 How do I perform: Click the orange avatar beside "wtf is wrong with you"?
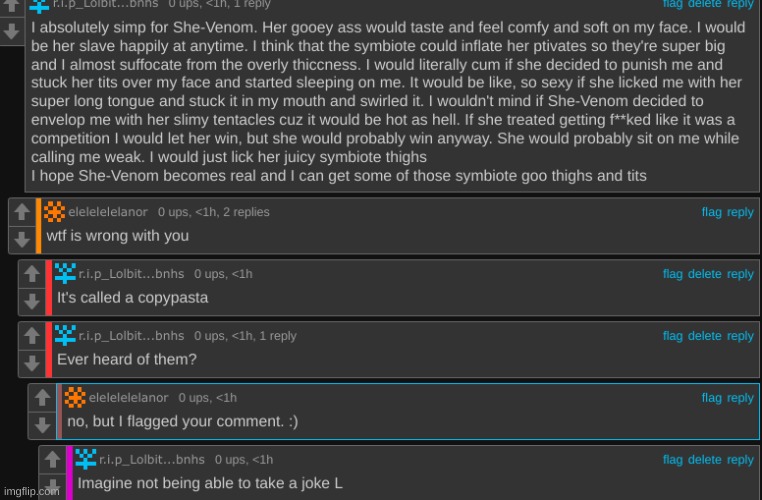point(55,212)
